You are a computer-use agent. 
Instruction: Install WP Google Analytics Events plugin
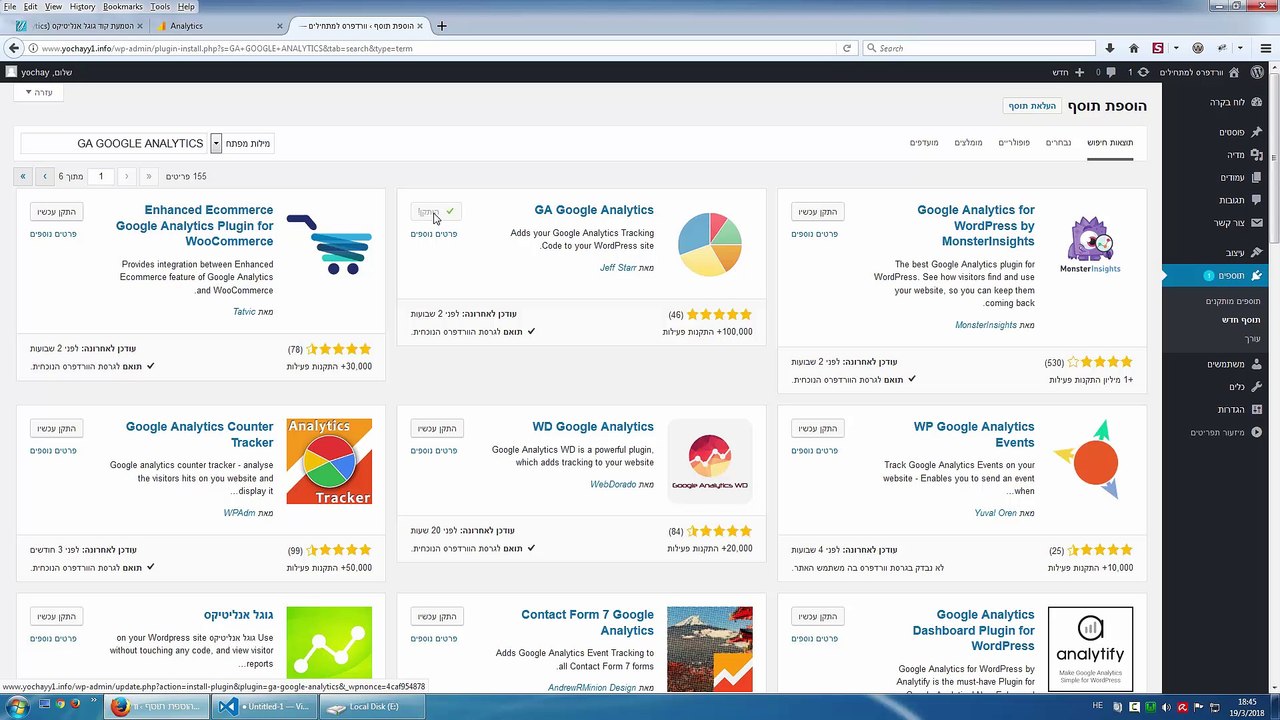click(x=817, y=429)
